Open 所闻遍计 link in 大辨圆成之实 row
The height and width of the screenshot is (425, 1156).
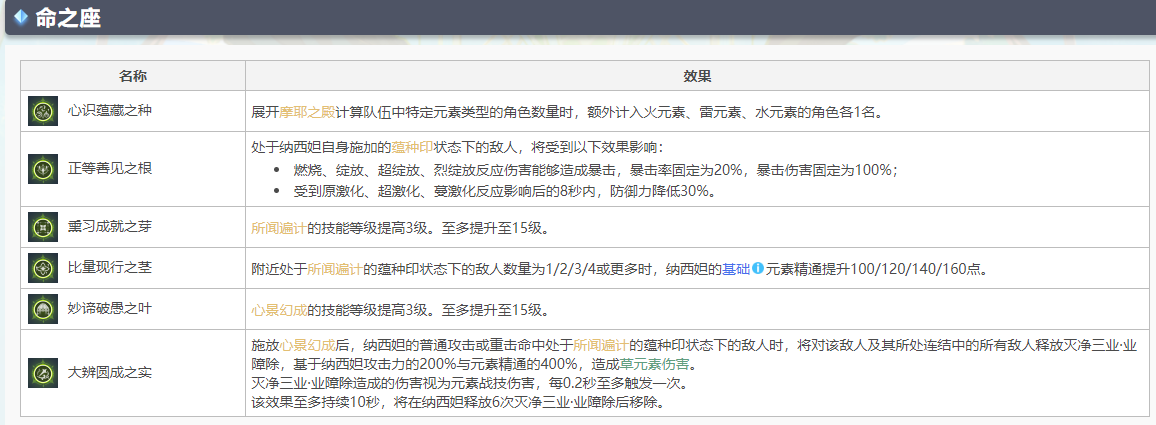pyautogui.click(x=602, y=345)
